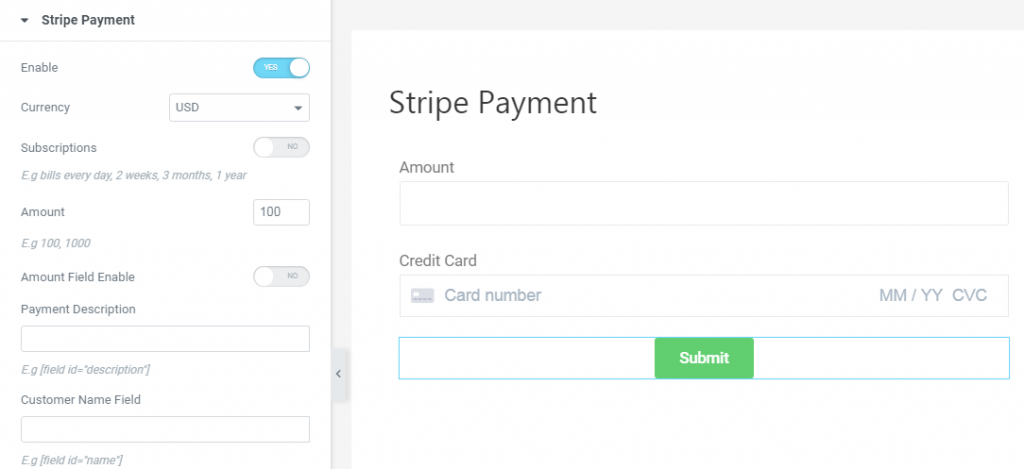Open the Currency USD dropdown
This screenshot has width=1024, height=469.
click(239, 108)
